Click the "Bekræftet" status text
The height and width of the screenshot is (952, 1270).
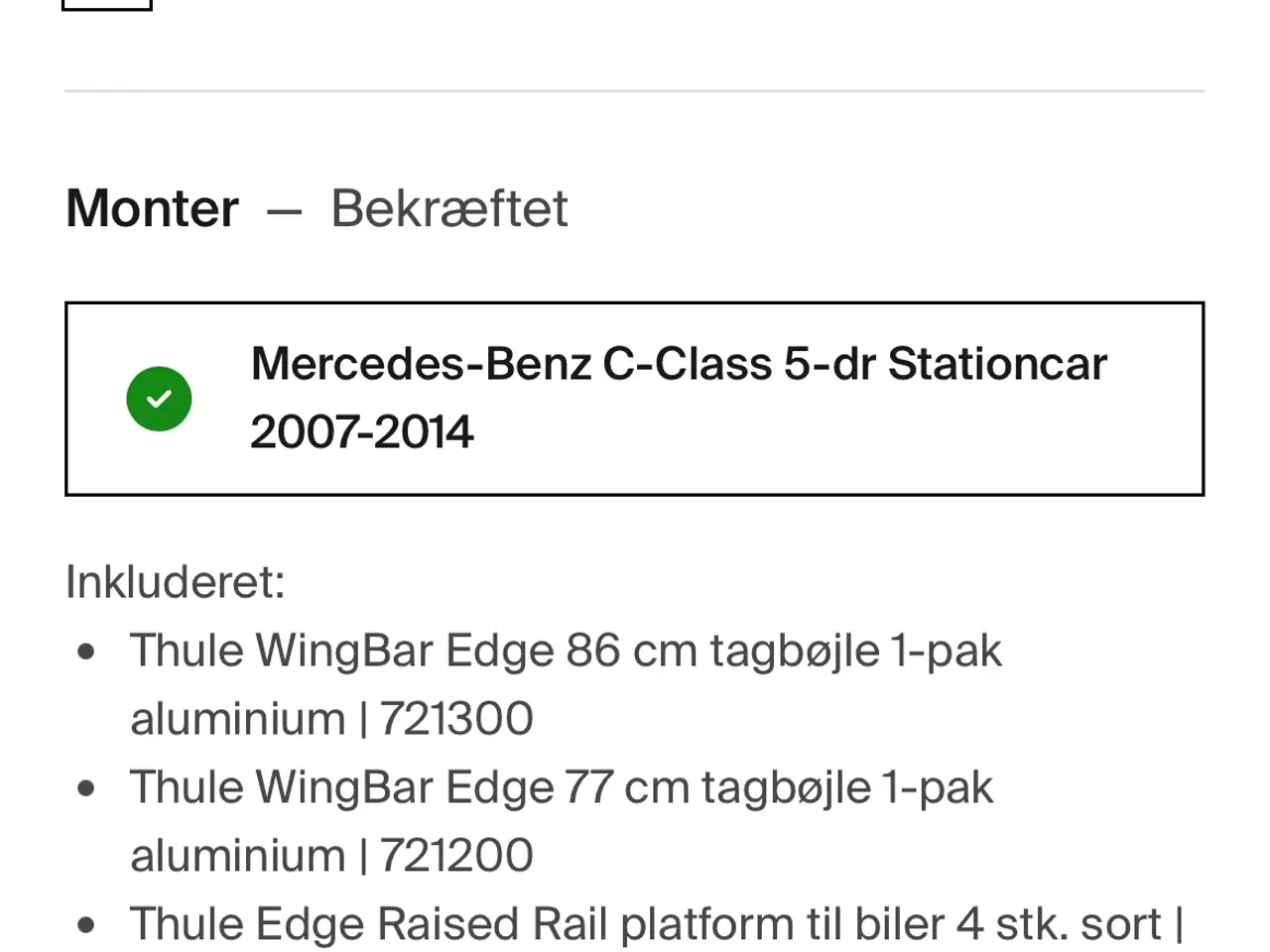click(x=448, y=208)
